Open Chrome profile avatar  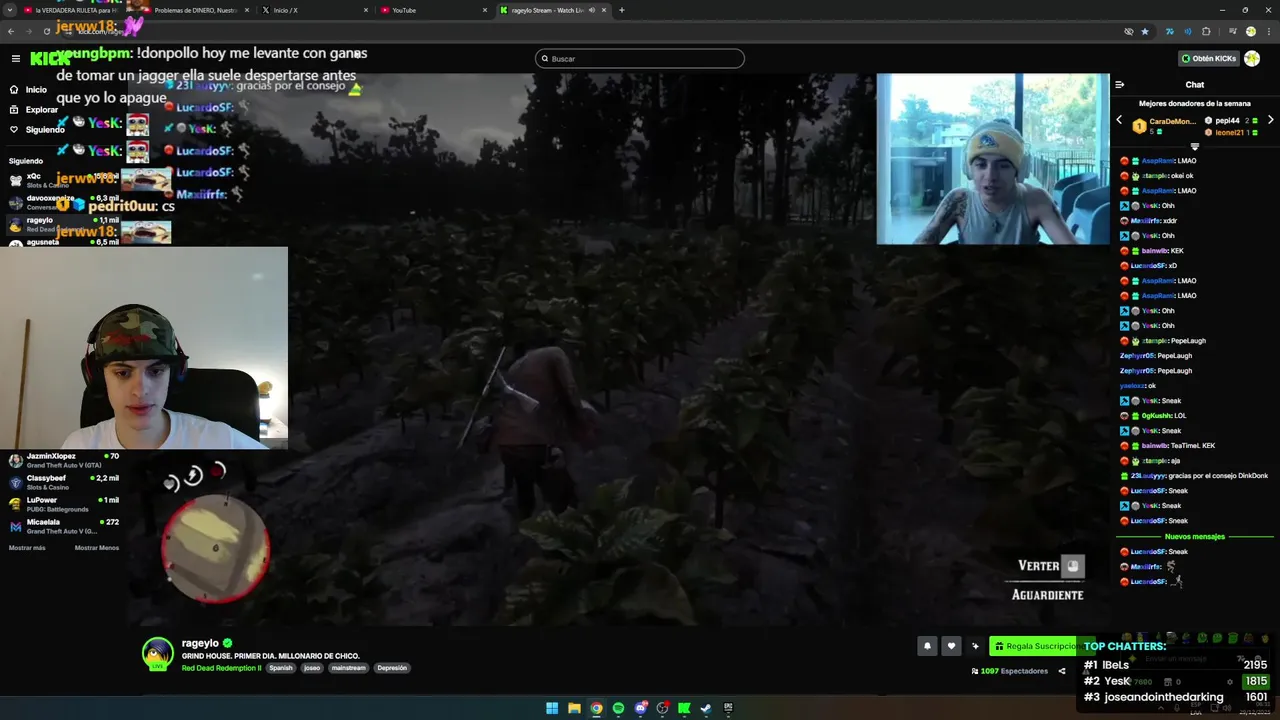point(1250,32)
